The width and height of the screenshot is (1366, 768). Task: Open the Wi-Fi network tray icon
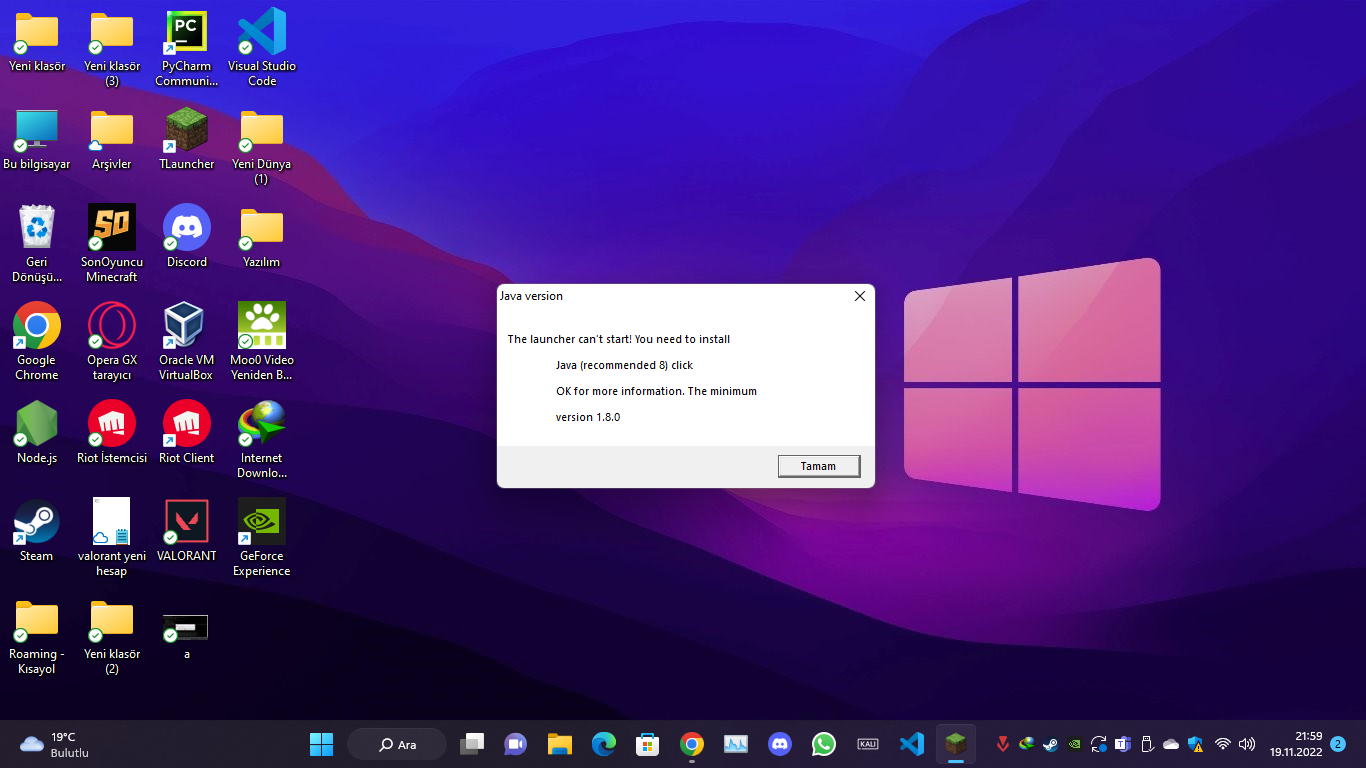click(x=1222, y=744)
